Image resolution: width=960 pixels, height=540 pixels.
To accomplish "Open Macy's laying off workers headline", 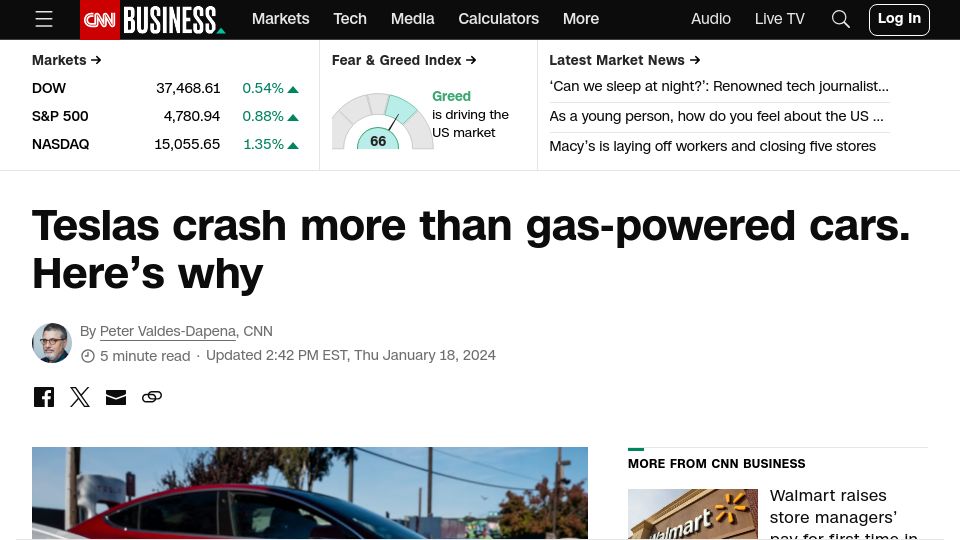I will [x=713, y=146].
